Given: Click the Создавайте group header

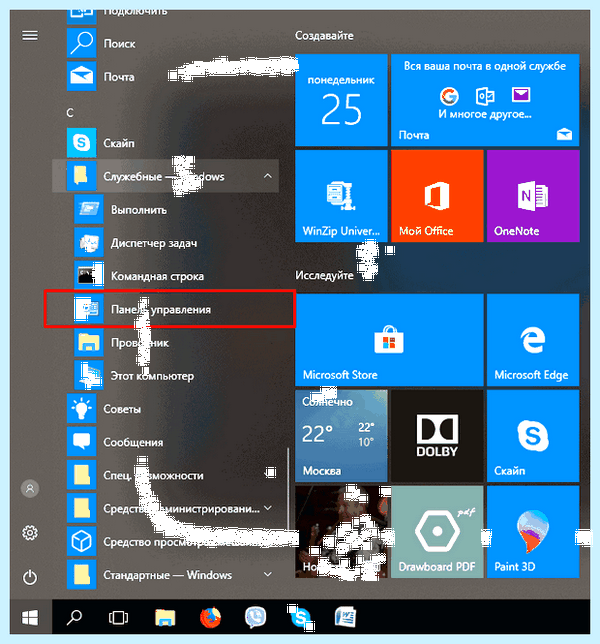Looking at the screenshot, I should 324,36.
